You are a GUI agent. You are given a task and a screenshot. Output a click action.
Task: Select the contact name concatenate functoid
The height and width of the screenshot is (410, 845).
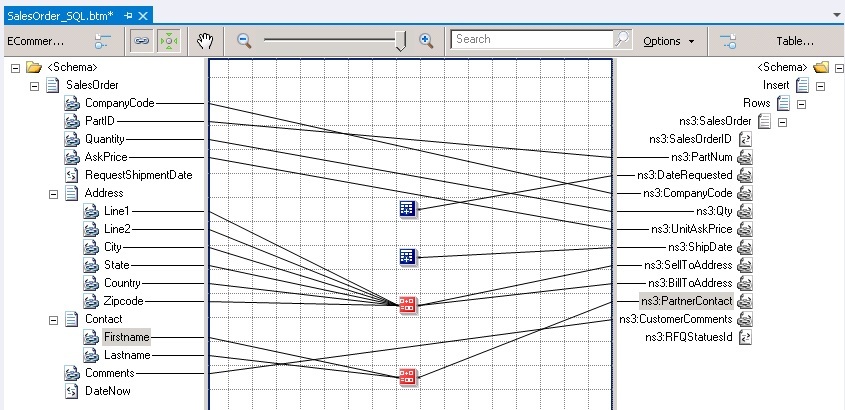(x=407, y=376)
